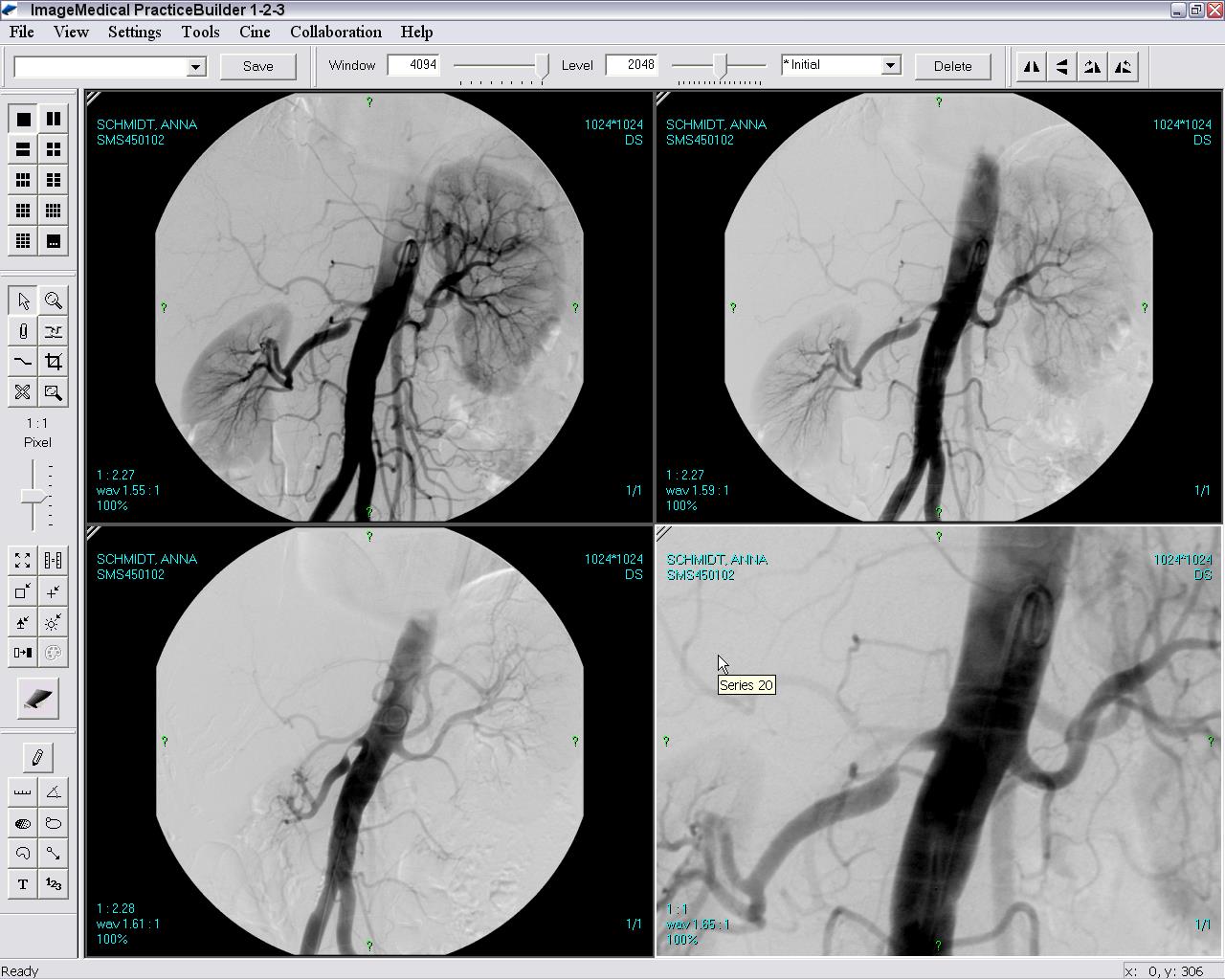The height and width of the screenshot is (980, 1225).
Task: Select the ruler distance measurement tool
Action: [24, 791]
